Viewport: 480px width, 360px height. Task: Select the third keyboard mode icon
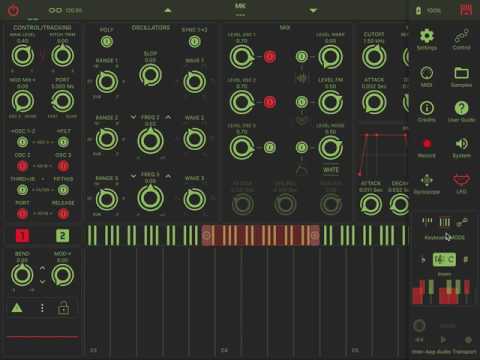pos(462,221)
